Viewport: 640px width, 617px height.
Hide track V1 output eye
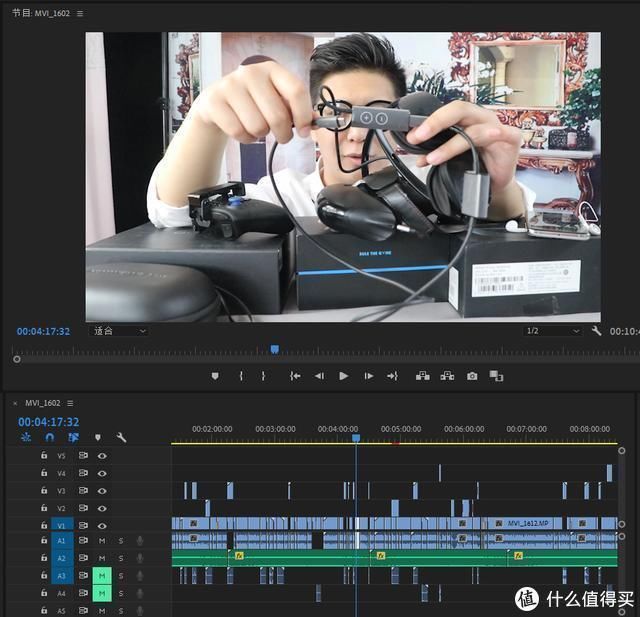click(x=102, y=526)
